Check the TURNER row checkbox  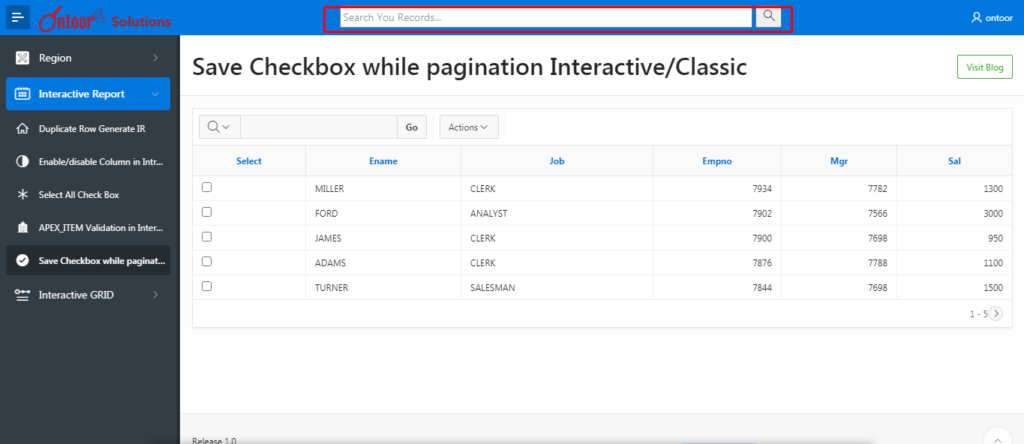click(x=207, y=286)
